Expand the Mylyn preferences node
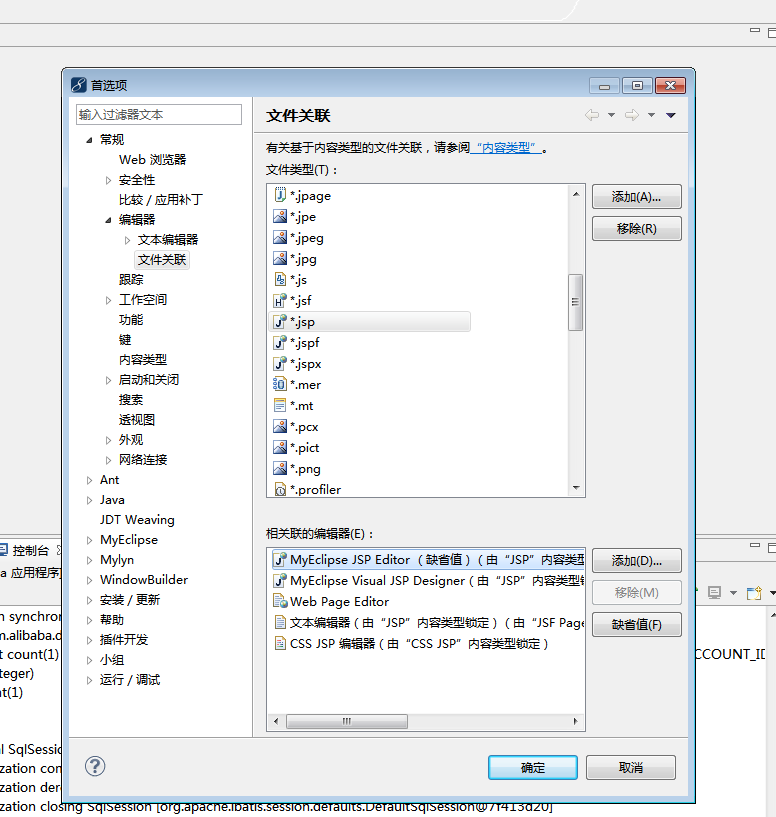This screenshot has width=776, height=817. point(89,560)
